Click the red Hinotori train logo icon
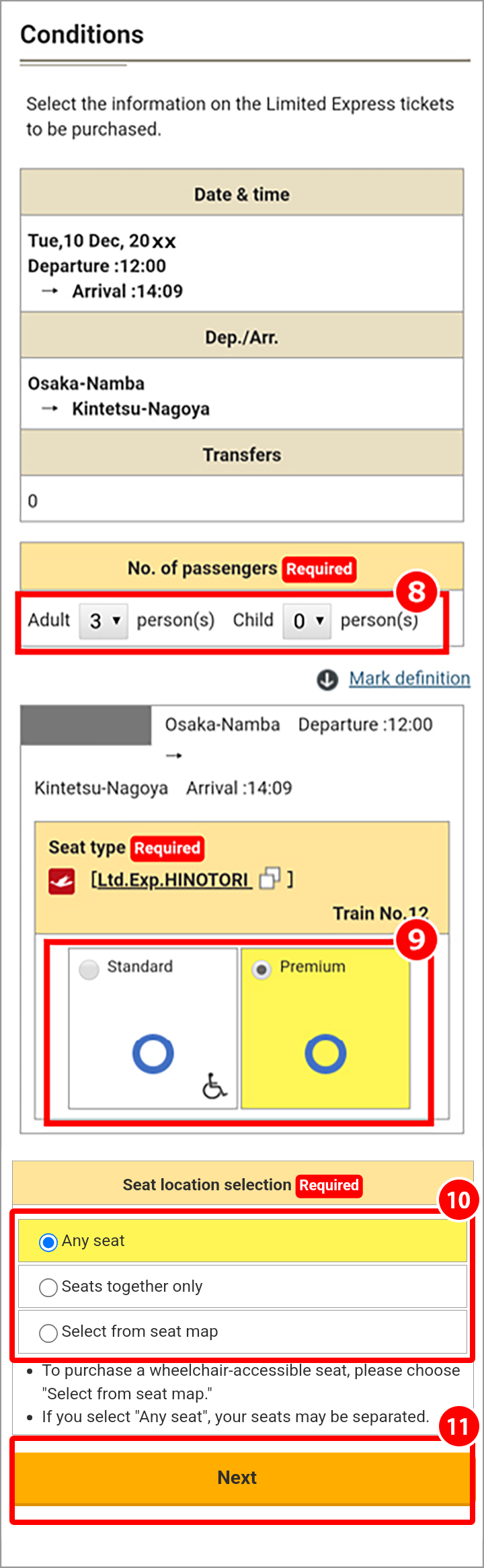 click(x=62, y=881)
